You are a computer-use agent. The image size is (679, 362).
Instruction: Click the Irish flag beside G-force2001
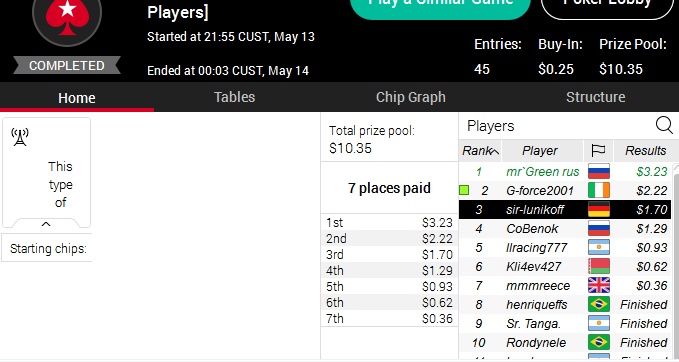click(599, 191)
